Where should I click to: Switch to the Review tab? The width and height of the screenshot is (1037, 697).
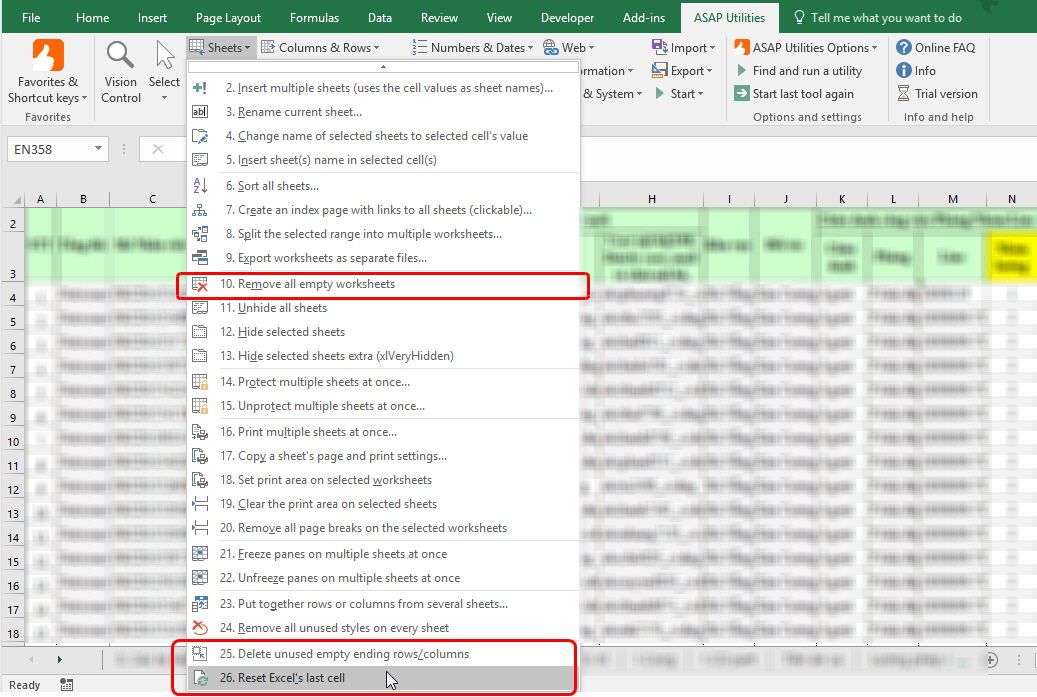439,18
